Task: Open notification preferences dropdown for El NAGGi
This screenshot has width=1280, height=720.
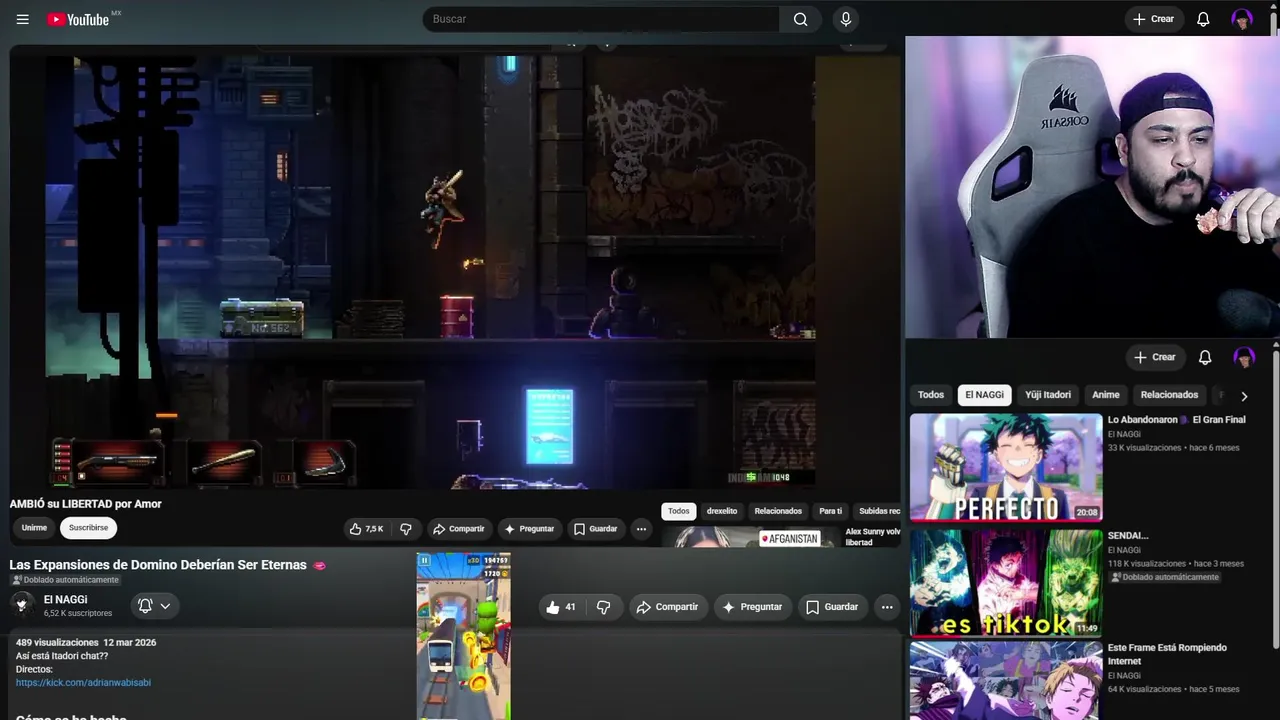Action: [x=155, y=605]
